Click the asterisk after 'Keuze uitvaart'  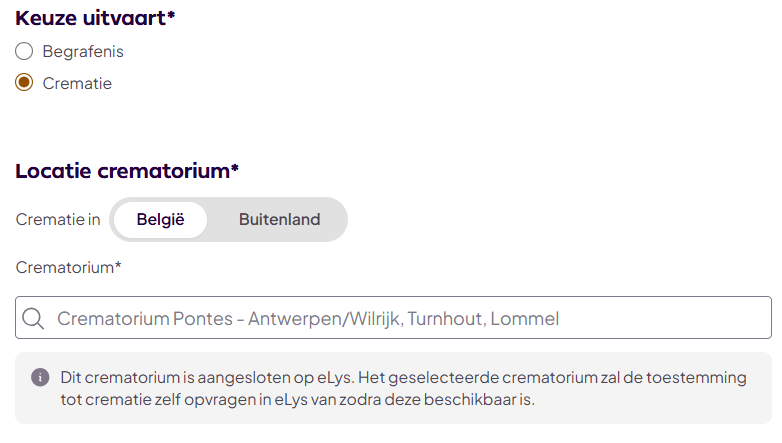coord(171,15)
